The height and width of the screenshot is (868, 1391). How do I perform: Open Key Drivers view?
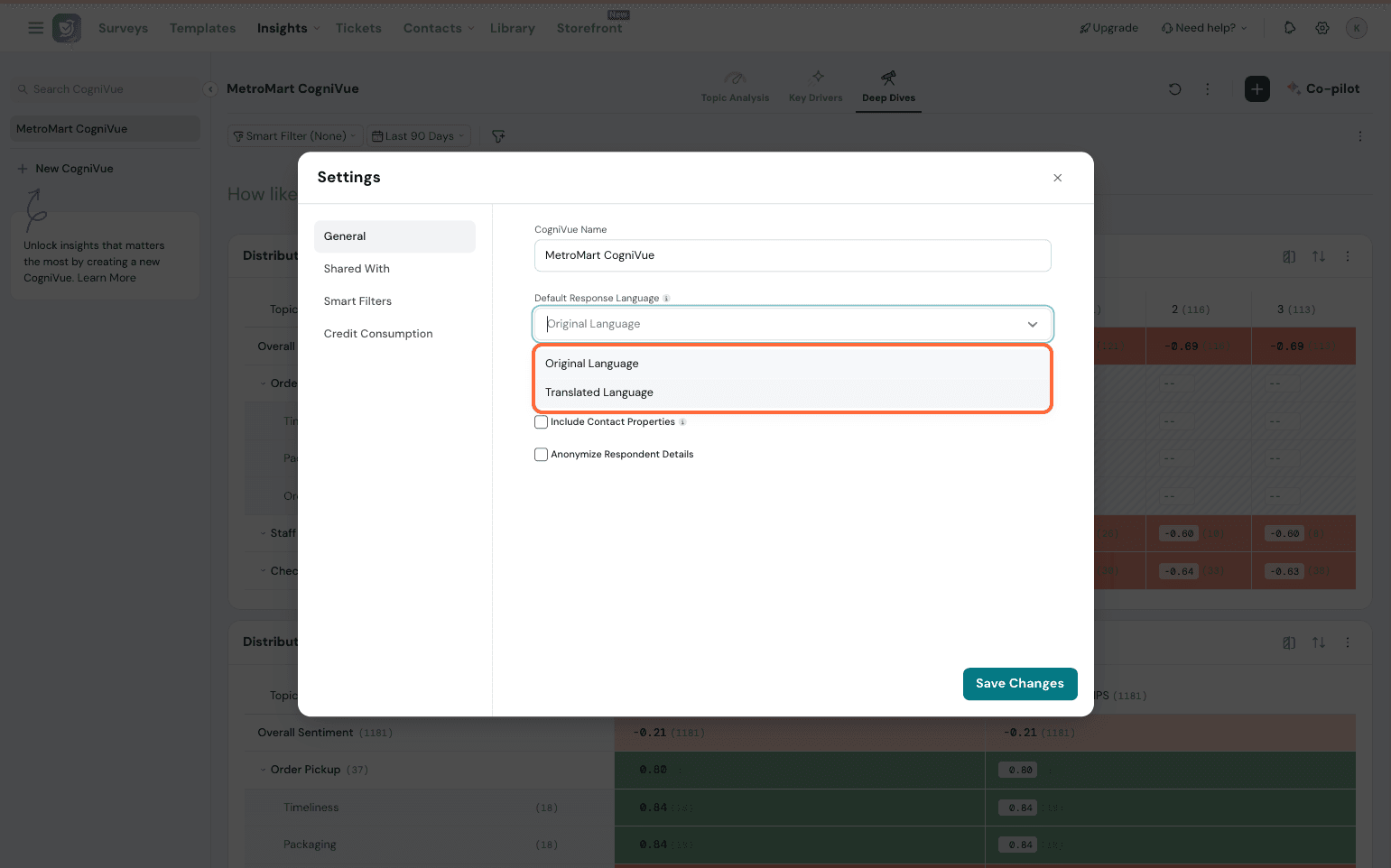click(815, 87)
